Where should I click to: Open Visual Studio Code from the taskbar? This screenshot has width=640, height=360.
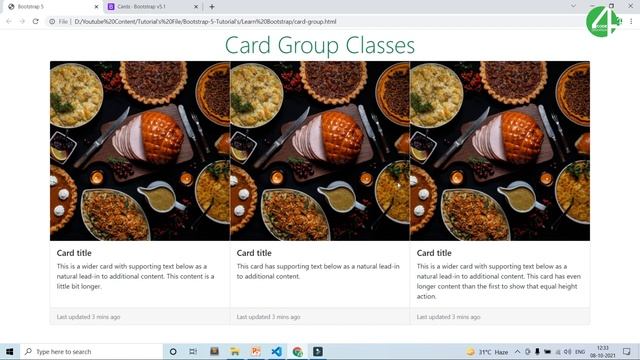[276, 351]
